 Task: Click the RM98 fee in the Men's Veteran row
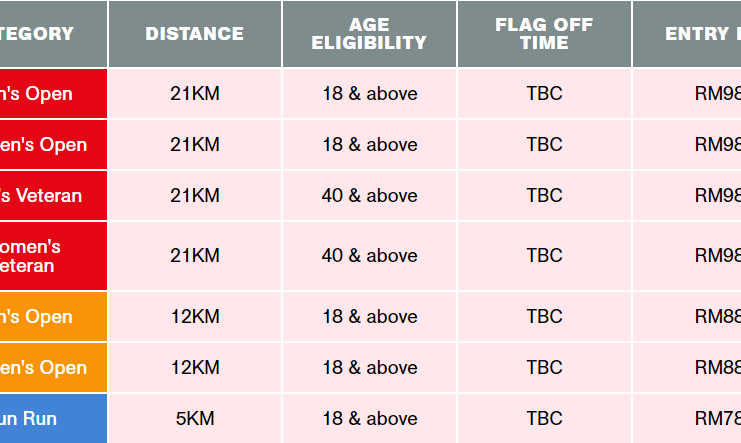[687, 195]
